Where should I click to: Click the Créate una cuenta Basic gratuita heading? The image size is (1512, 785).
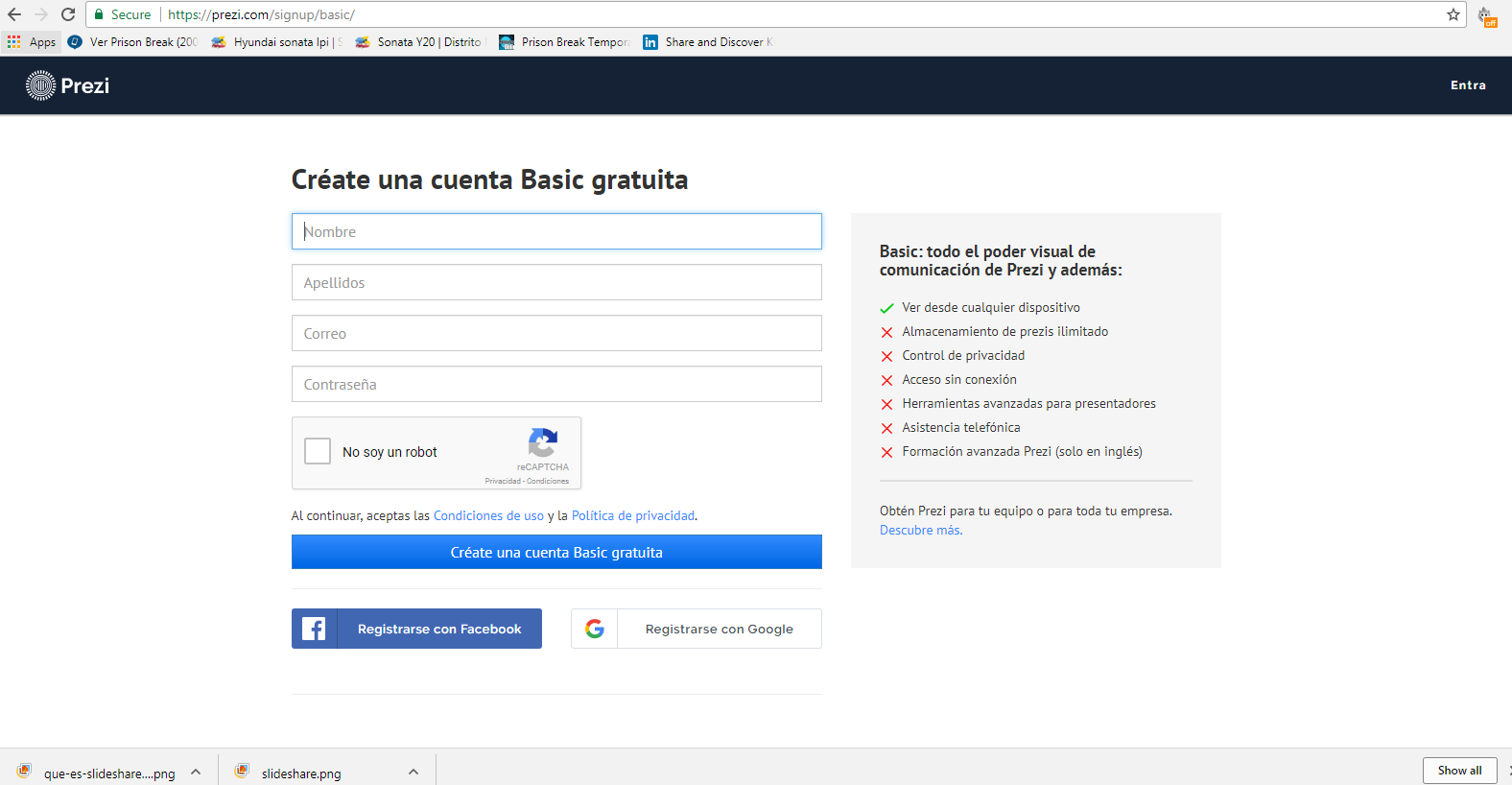[489, 179]
